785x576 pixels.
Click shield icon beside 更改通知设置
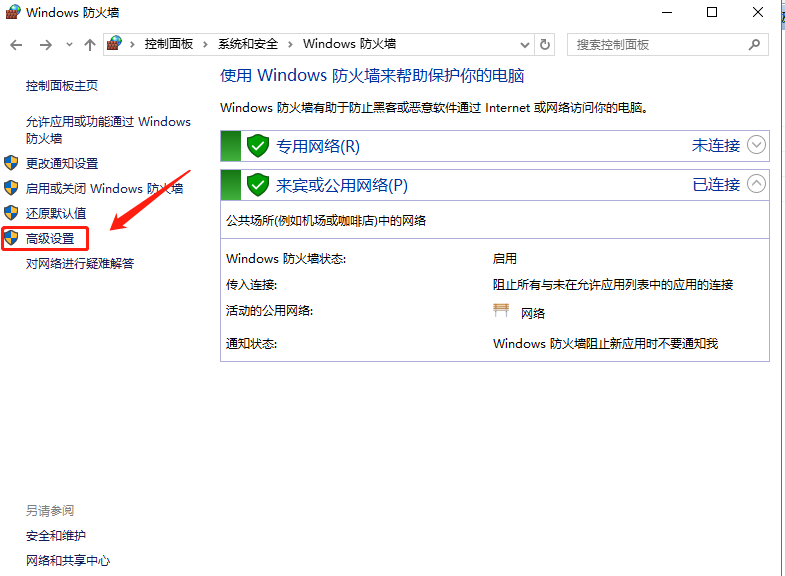coord(11,163)
